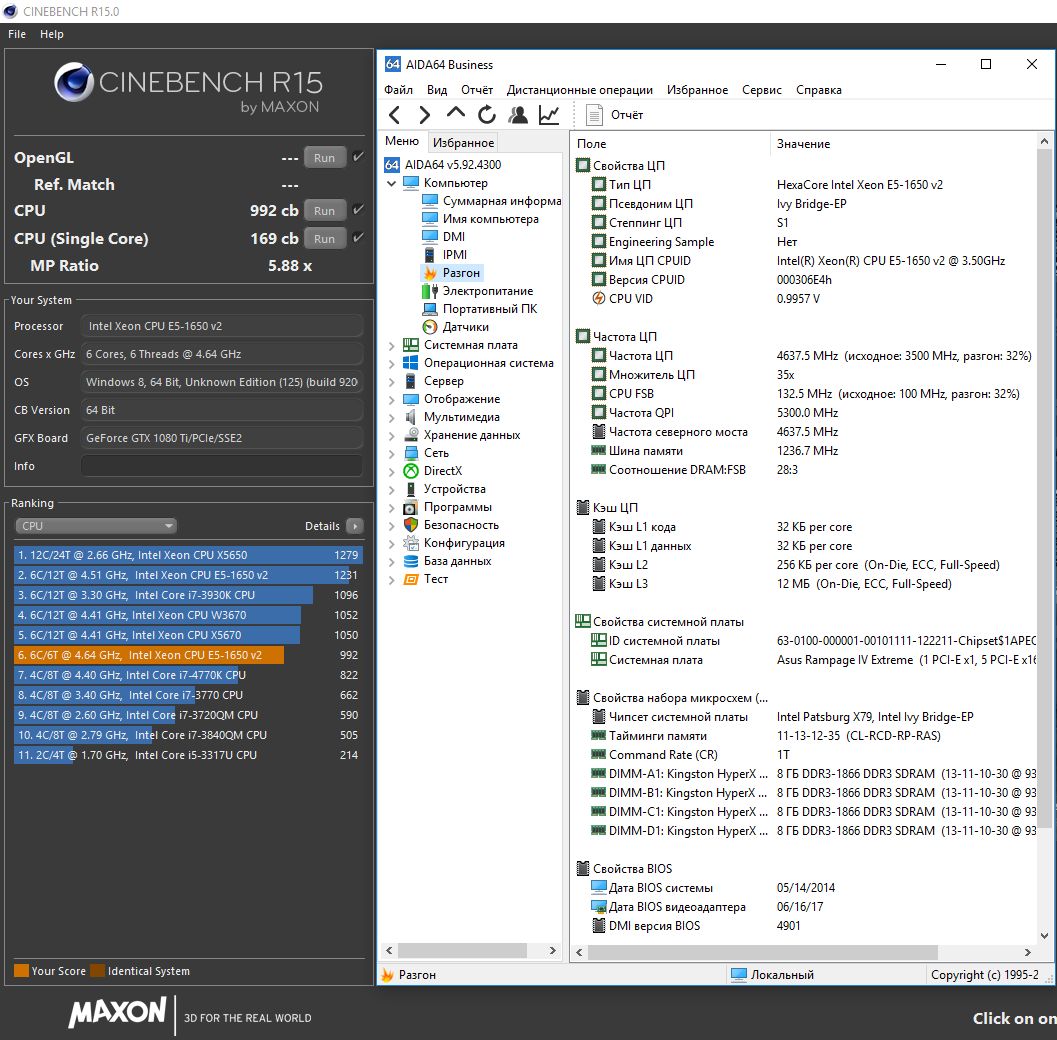The height and width of the screenshot is (1040, 1057).
Task: Open Cinebench Help menu
Action: (52, 34)
